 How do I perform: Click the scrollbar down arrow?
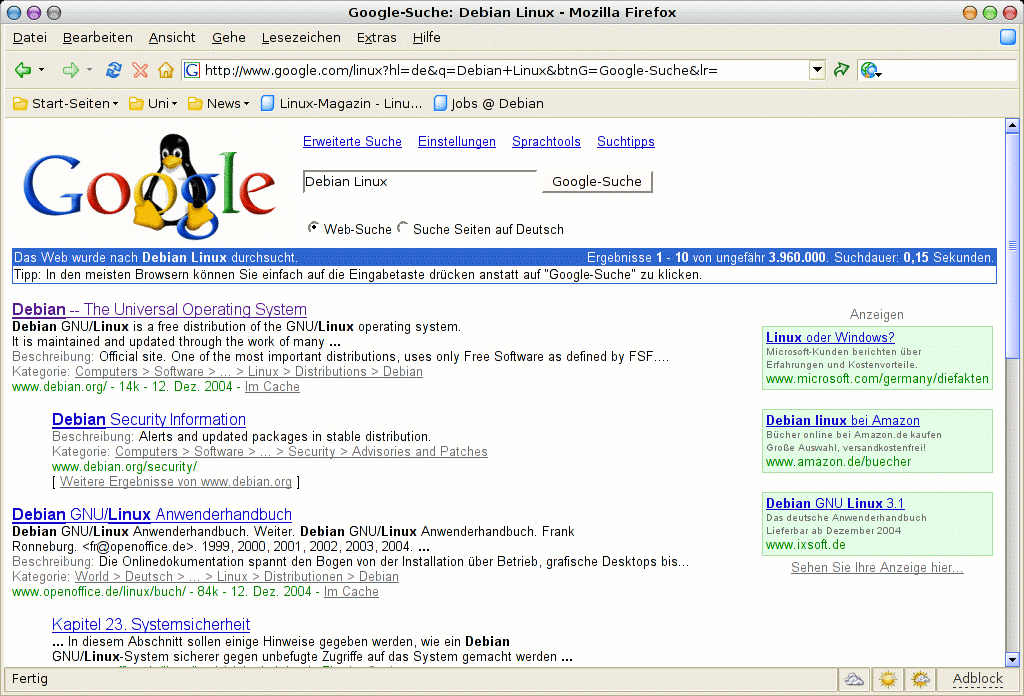1012,659
